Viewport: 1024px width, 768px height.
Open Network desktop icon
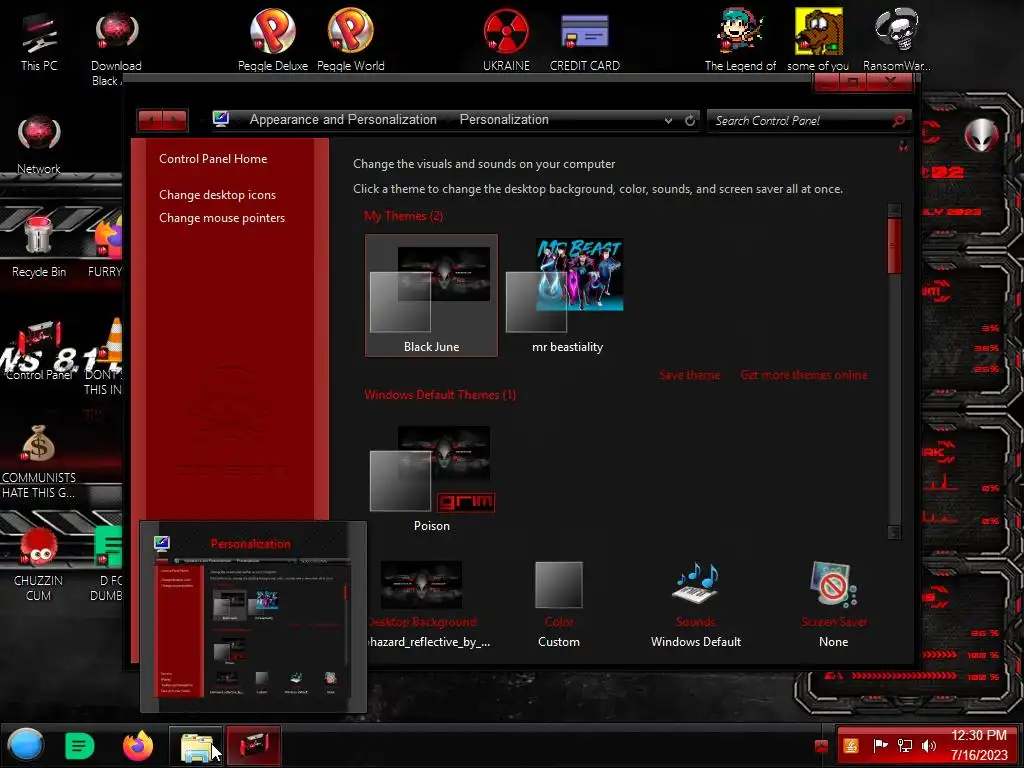(39, 145)
